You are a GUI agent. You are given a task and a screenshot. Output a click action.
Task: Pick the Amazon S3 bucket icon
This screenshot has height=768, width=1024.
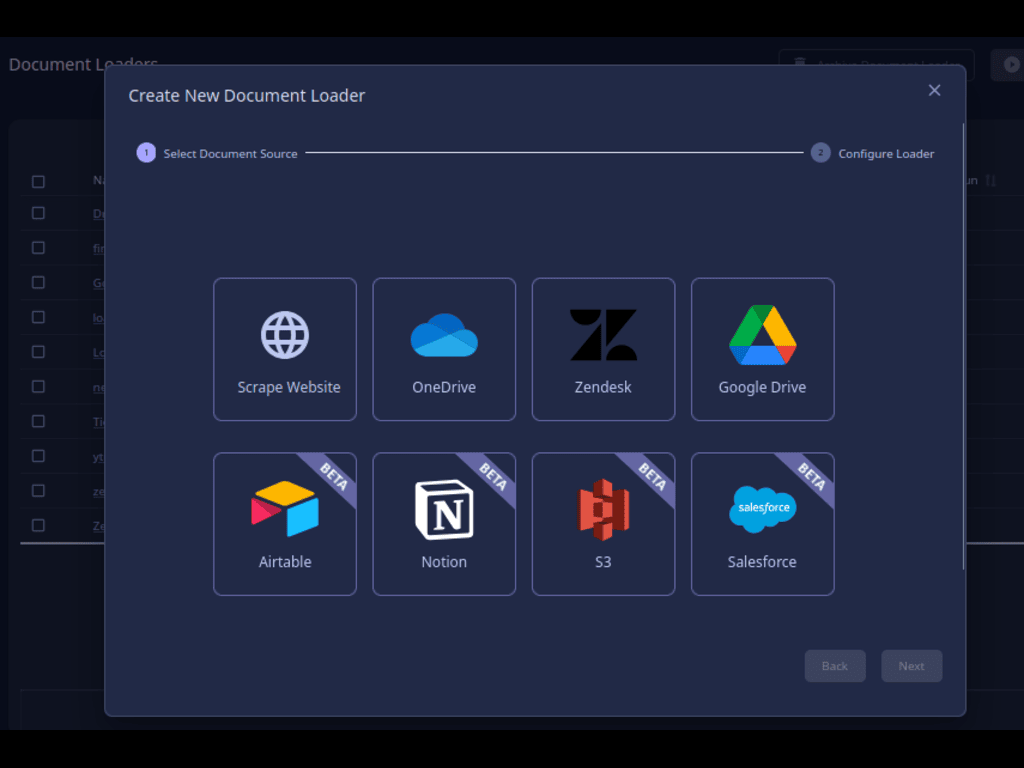[603, 509]
